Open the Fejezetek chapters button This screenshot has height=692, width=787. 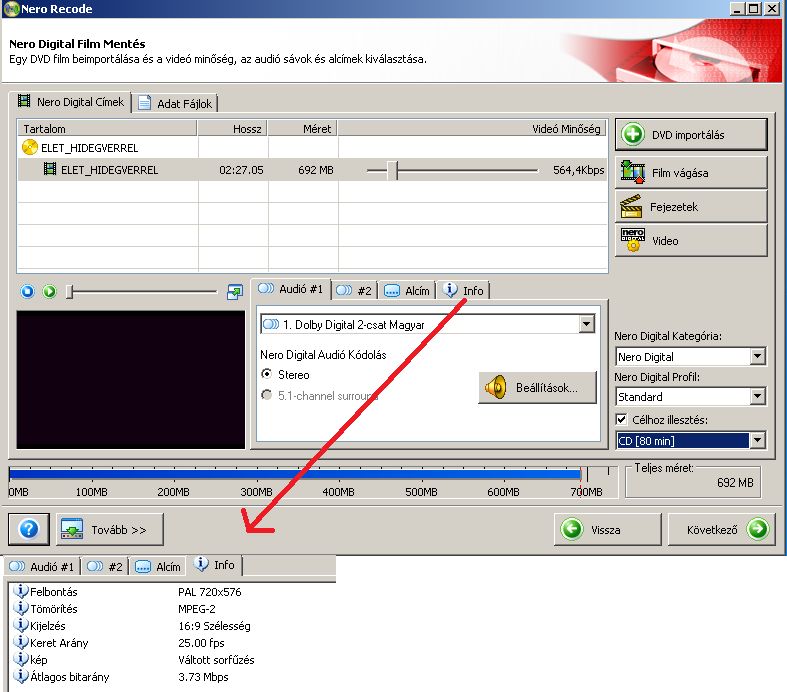[691, 207]
